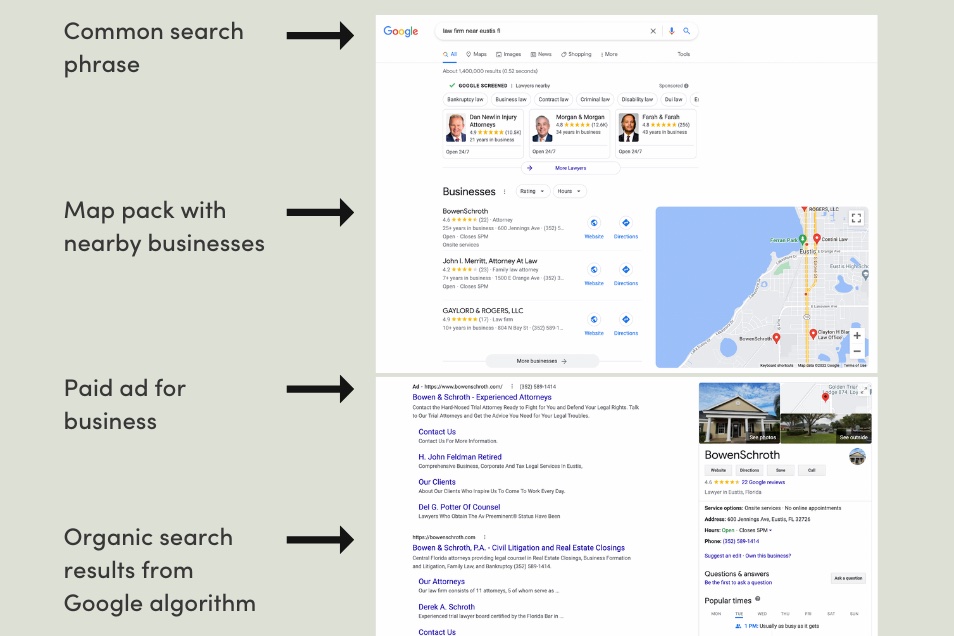Click the knowledge panel Directions button
The height and width of the screenshot is (636, 954).
[x=750, y=470]
